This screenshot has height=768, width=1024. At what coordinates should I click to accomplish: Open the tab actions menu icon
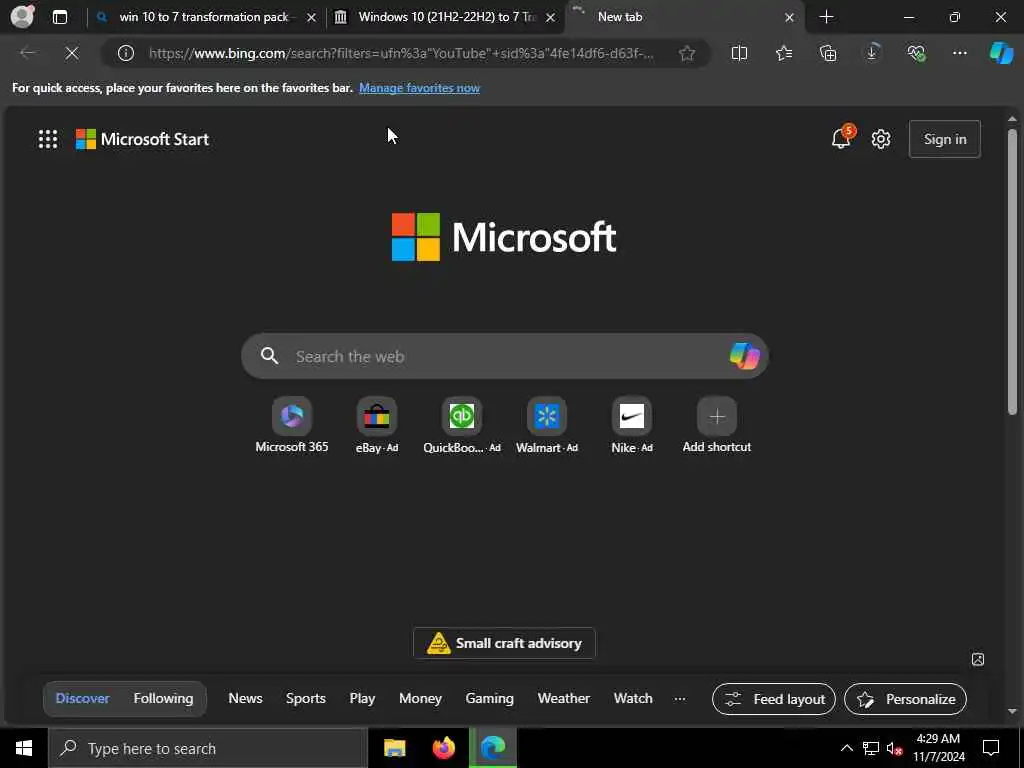click(x=59, y=17)
